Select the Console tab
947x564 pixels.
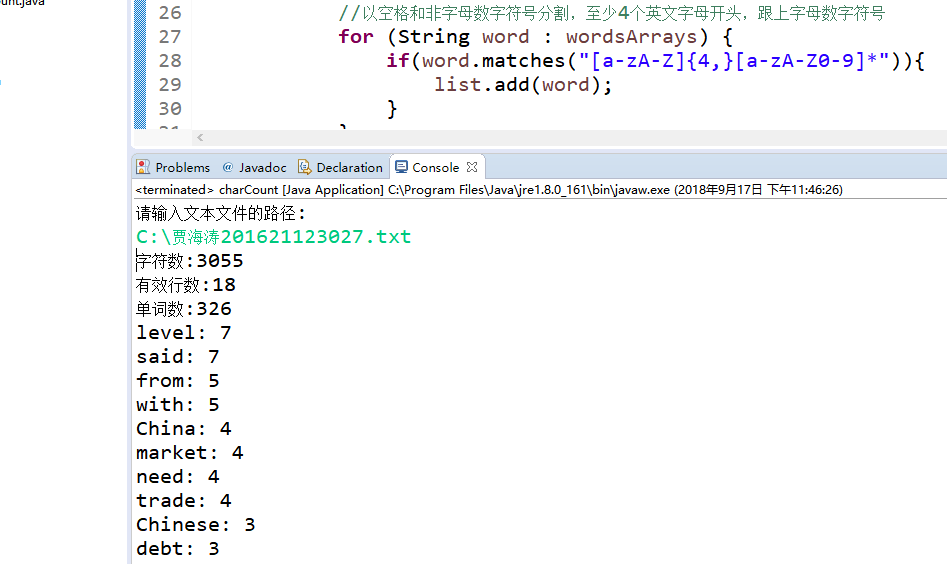435,167
